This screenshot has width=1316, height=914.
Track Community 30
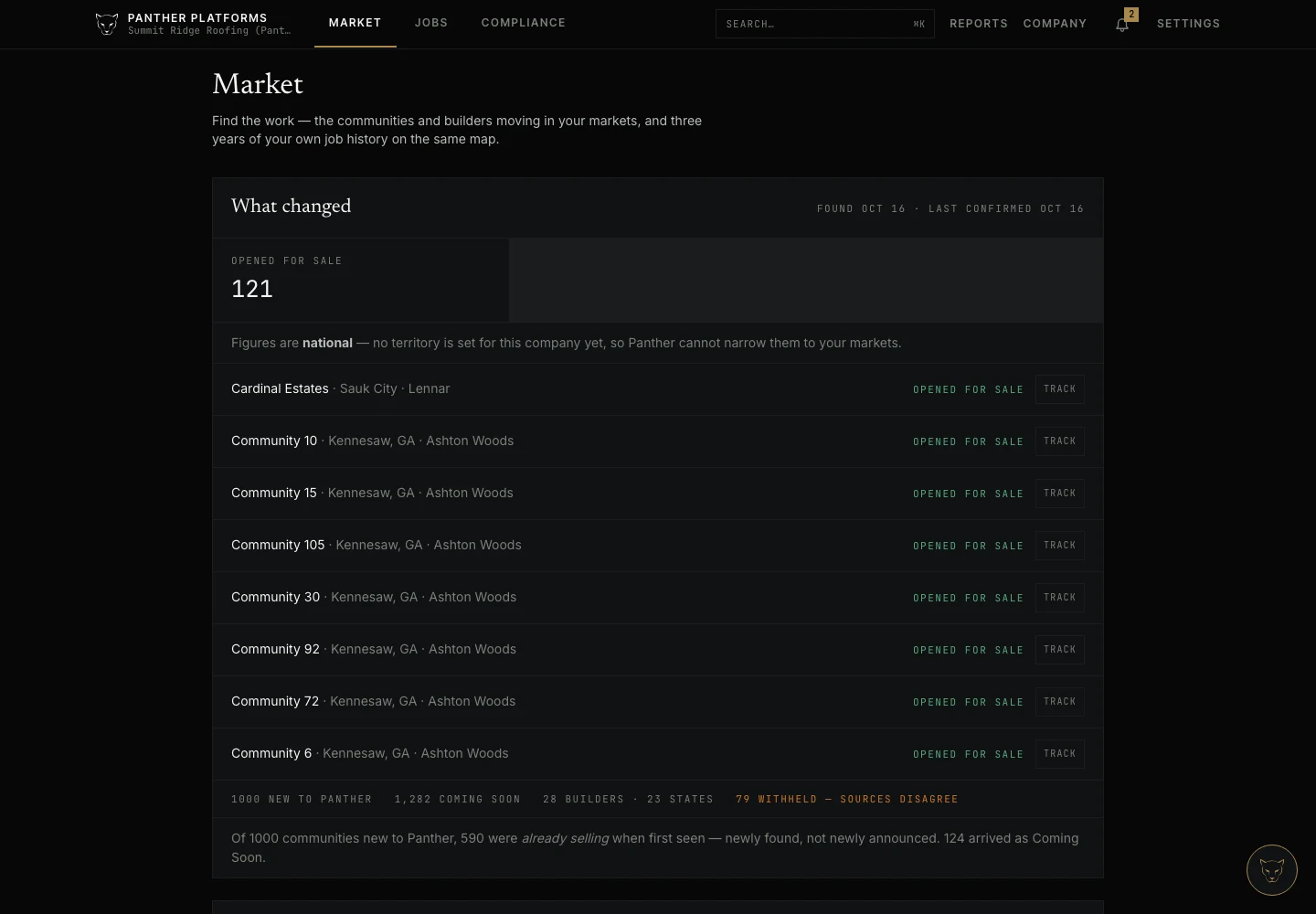pos(1060,598)
